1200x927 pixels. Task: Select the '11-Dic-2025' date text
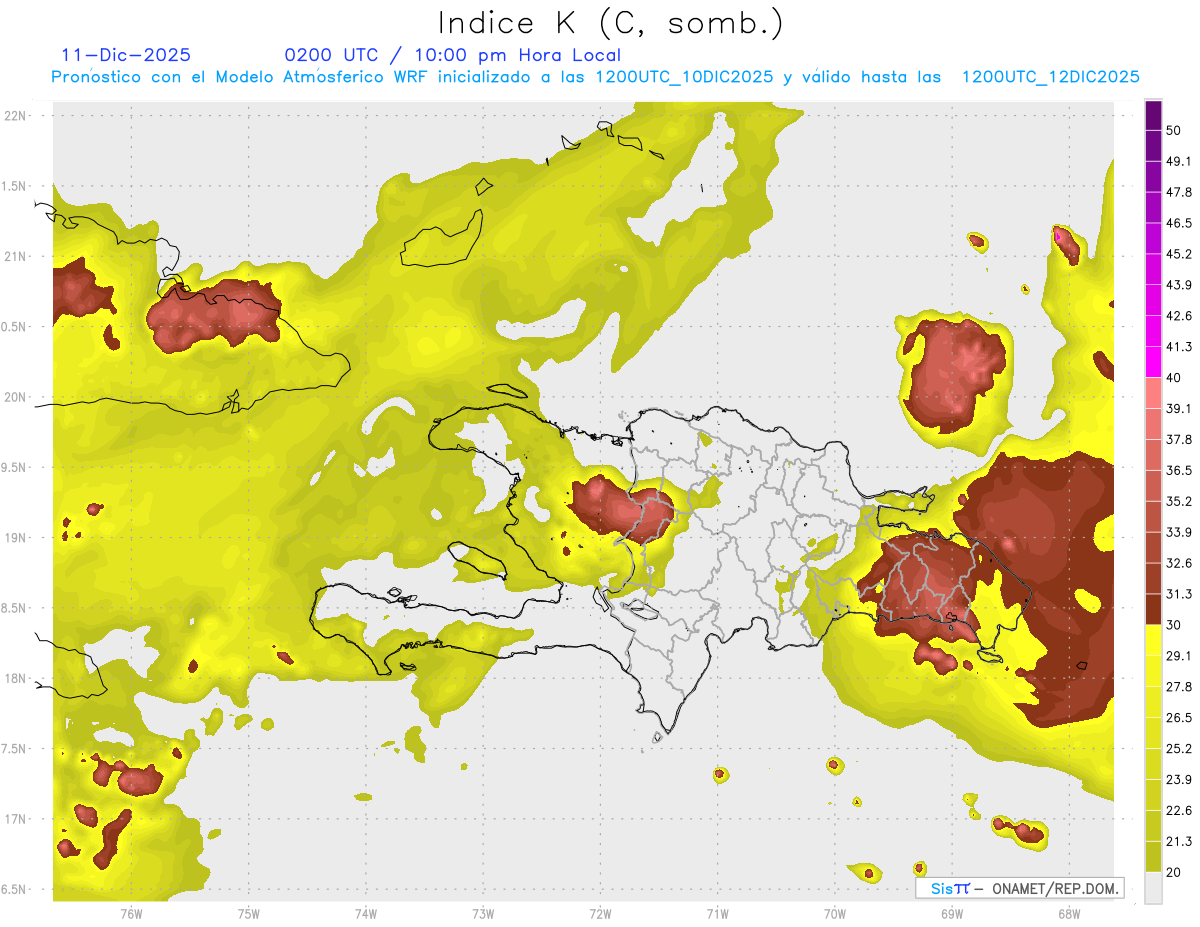click(x=126, y=55)
